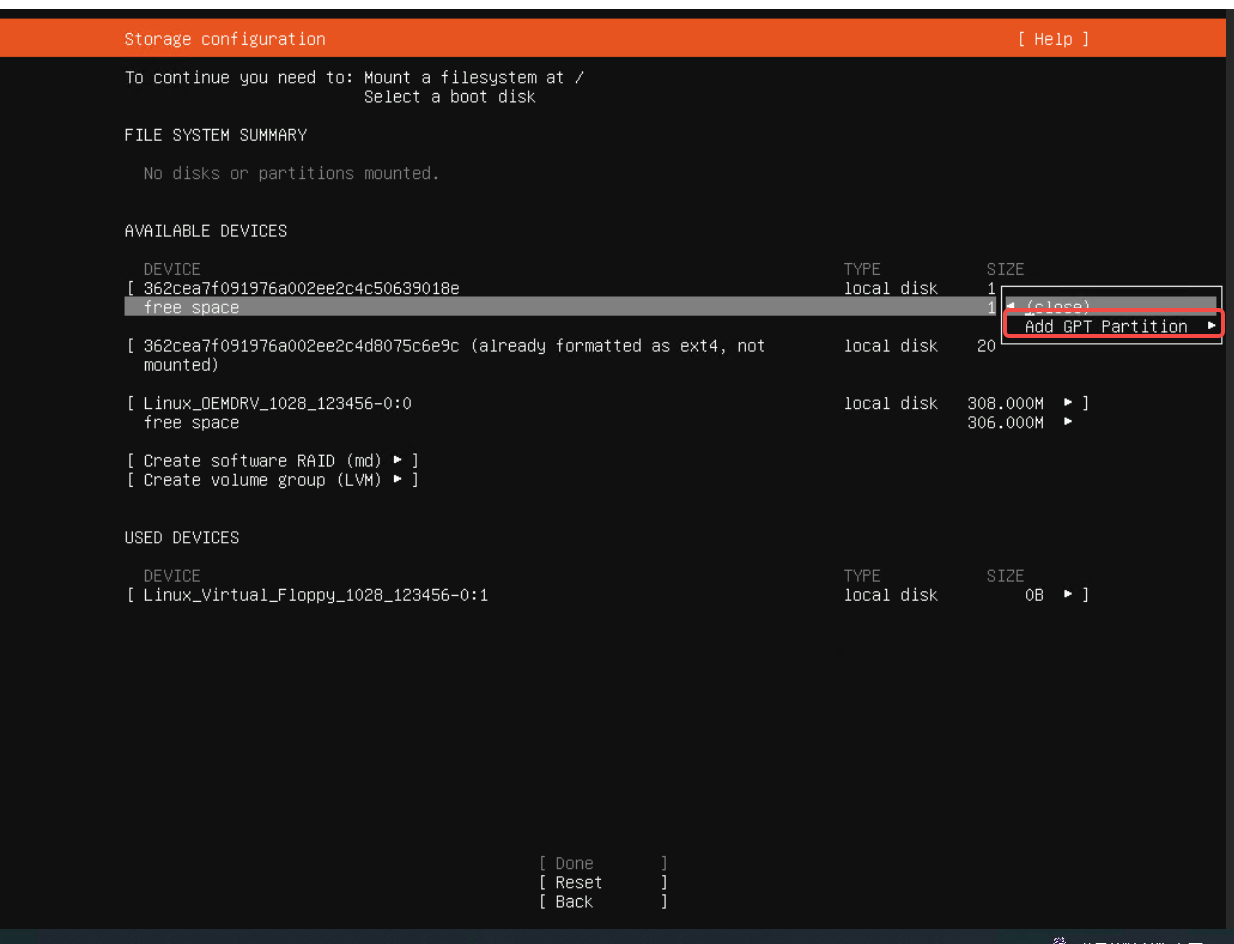This screenshot has height=944, width=1234.
Task: Click the left arrow beside (close)
Action: (1011, 306)
